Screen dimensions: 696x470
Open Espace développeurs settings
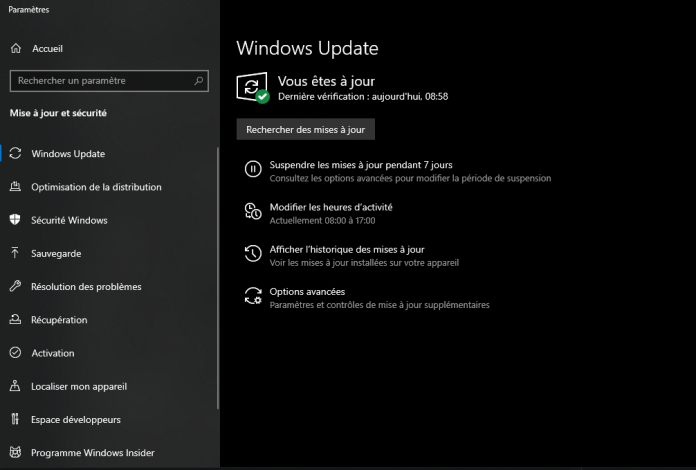click(x=76, y=419)
